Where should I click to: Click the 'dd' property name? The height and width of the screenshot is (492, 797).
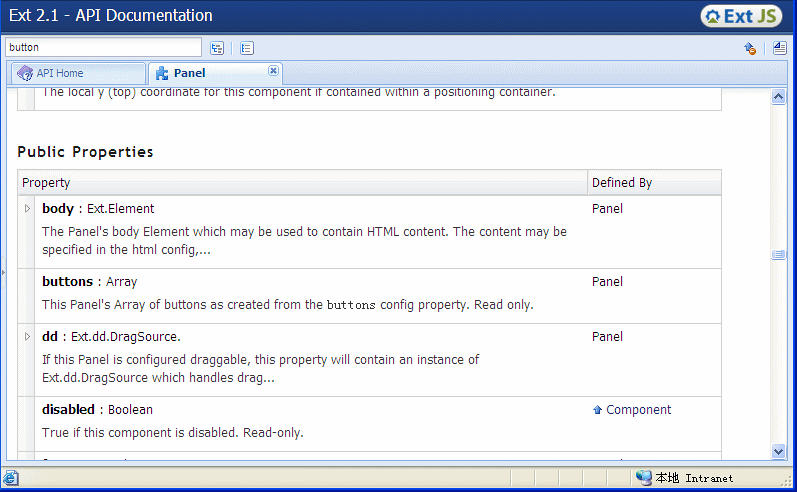50,337
